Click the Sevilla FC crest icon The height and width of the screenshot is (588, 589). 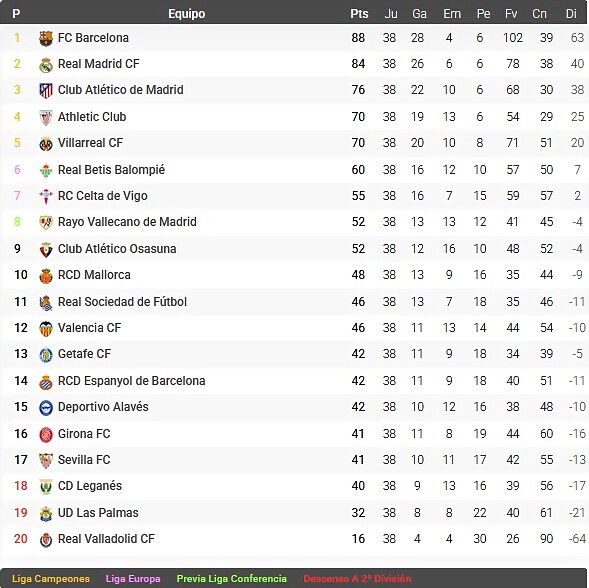(x=46, y=461)
